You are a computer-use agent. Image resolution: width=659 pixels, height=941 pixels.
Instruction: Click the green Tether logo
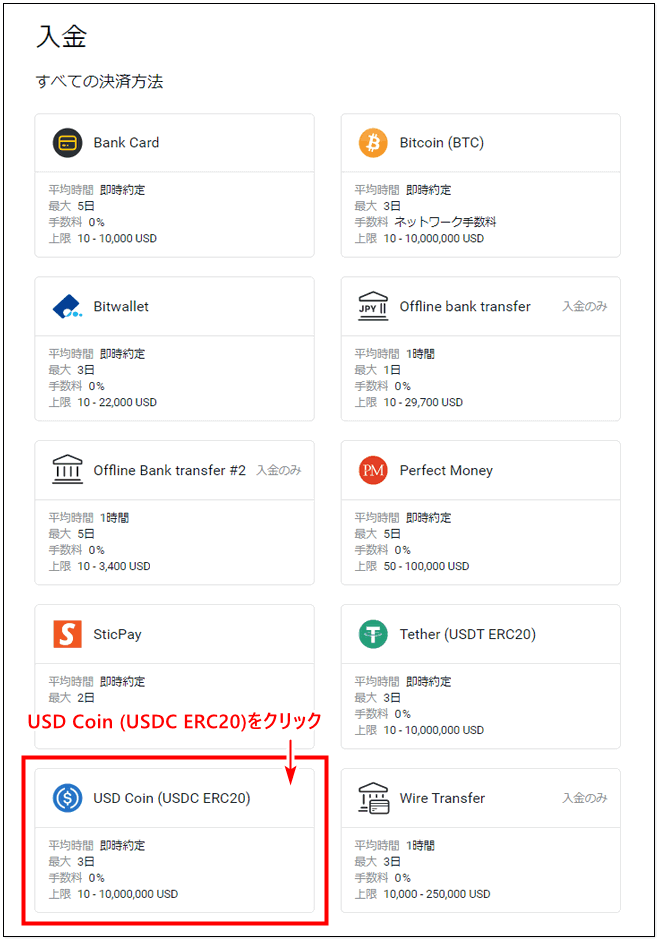pyautogui.click(x=373, y=634)
